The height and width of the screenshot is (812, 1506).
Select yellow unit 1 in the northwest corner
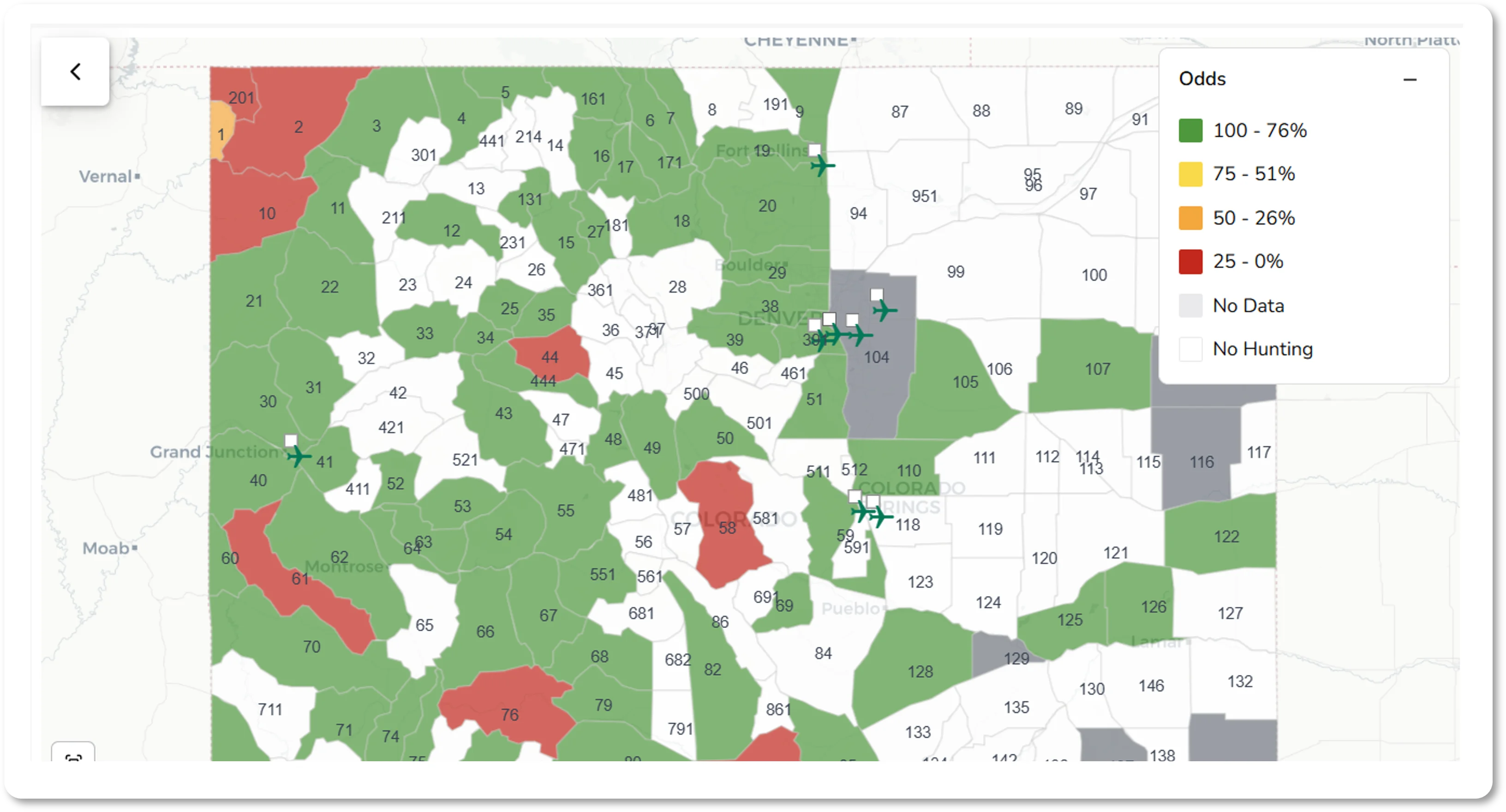coord(221,134)
